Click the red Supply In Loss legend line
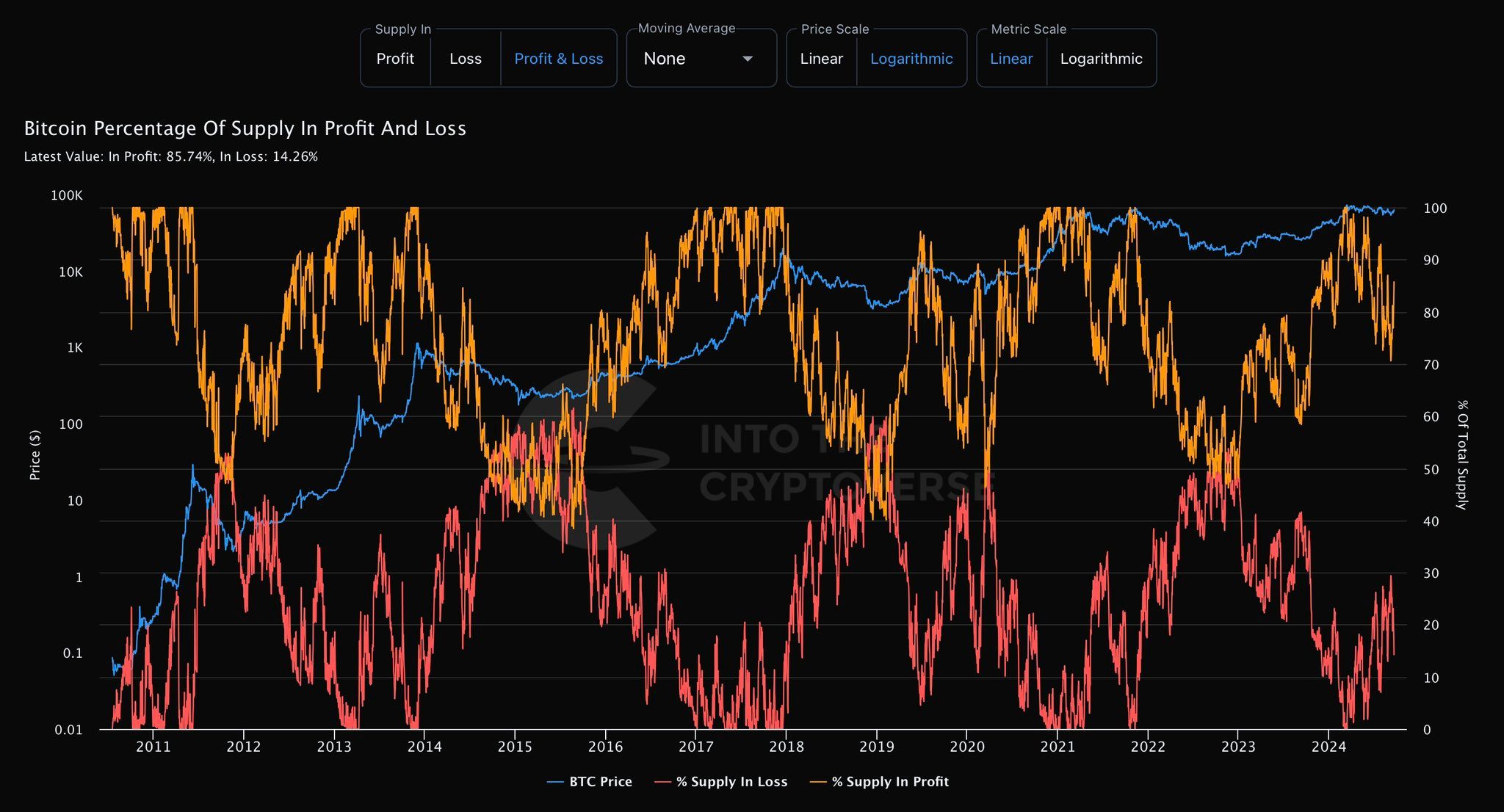1504x812 pixels. [x=662, y=783]
